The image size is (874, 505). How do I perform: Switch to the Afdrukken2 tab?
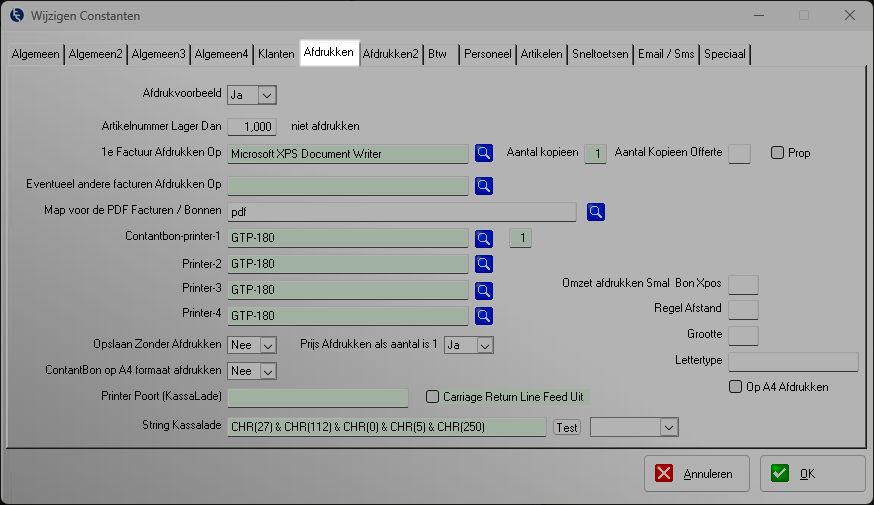pos(390,54)
